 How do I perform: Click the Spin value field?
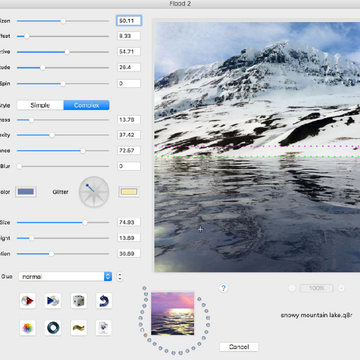[x=129, y=83]
